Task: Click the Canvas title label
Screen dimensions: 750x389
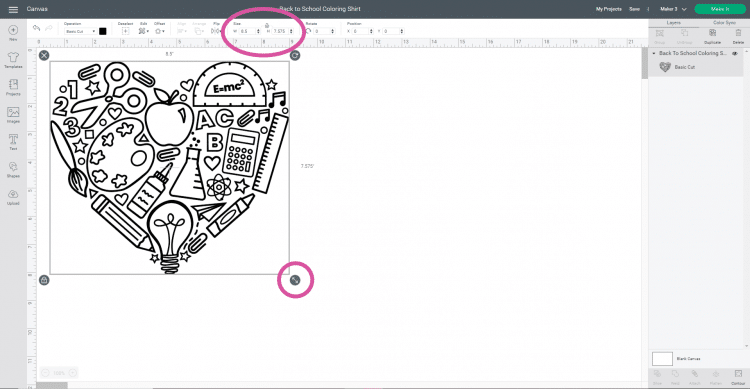Action: [x=37, y=9]
